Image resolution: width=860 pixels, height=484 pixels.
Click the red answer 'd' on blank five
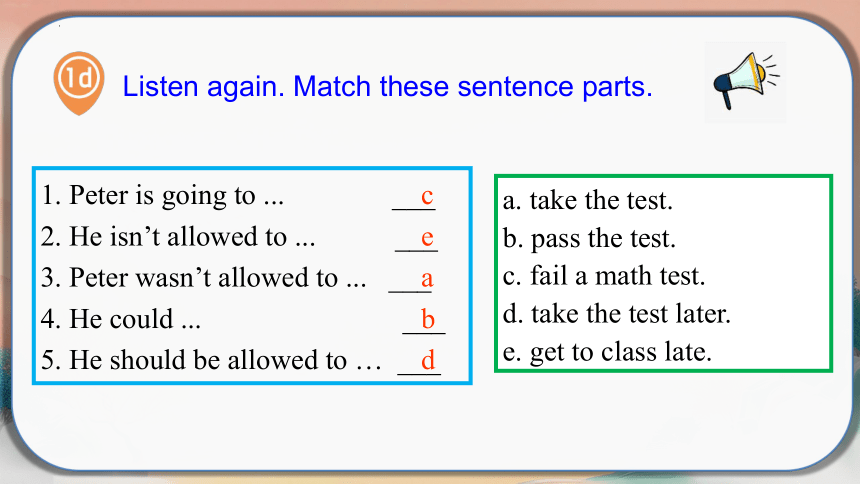click(428, 359)
